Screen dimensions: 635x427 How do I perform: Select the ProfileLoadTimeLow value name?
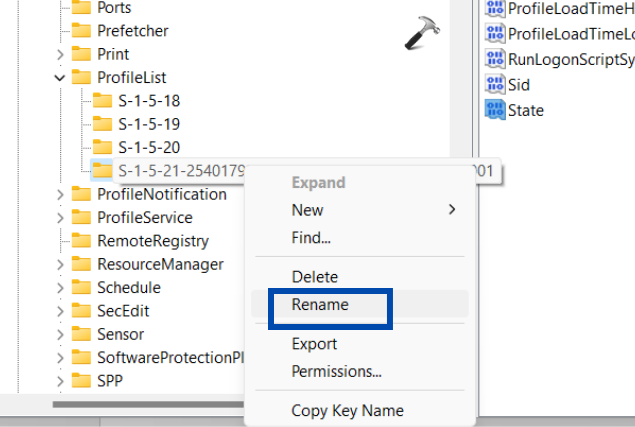point(571,34)
